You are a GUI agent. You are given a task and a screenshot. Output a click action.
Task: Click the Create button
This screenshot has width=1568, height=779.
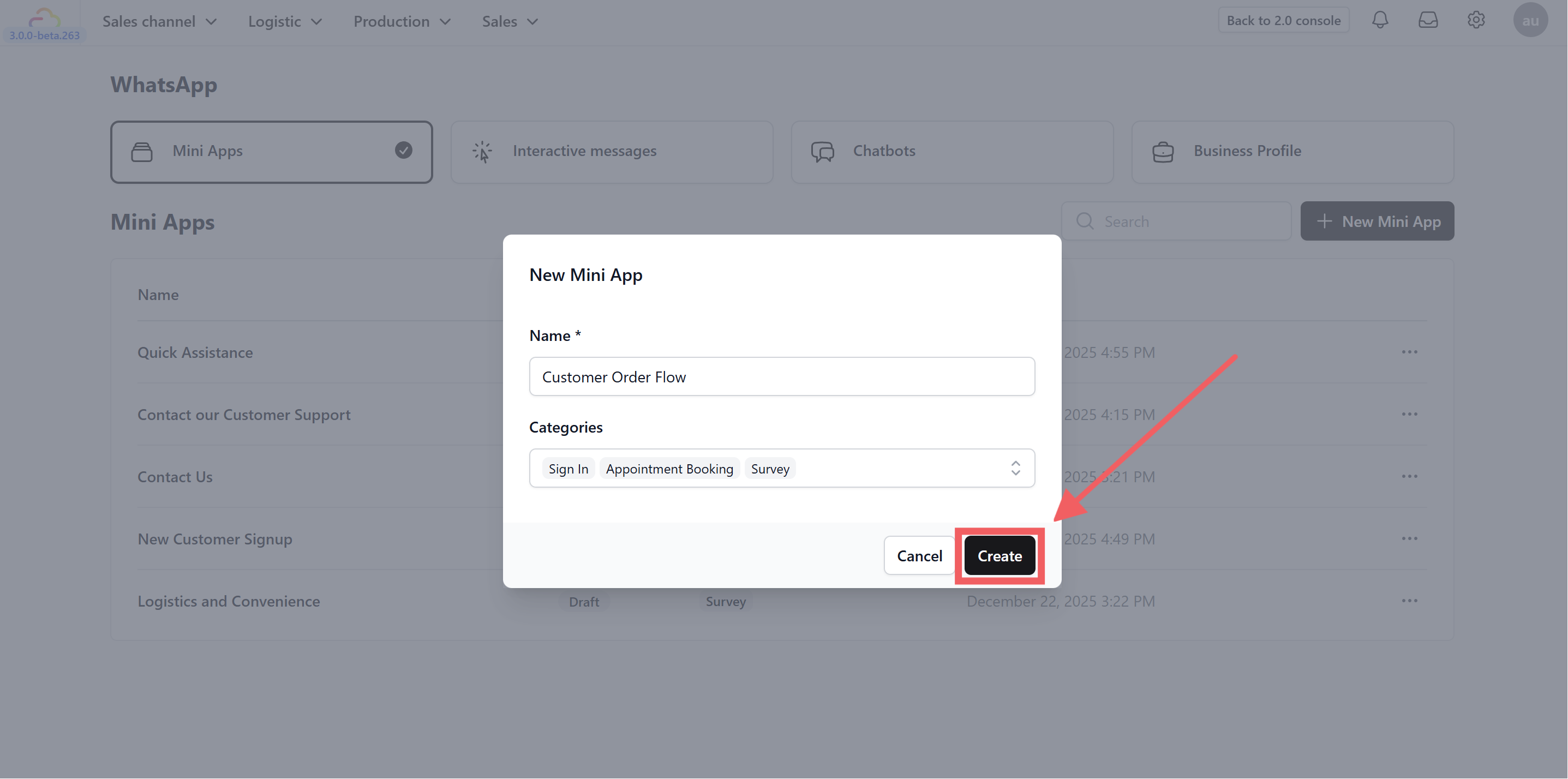1000,556
